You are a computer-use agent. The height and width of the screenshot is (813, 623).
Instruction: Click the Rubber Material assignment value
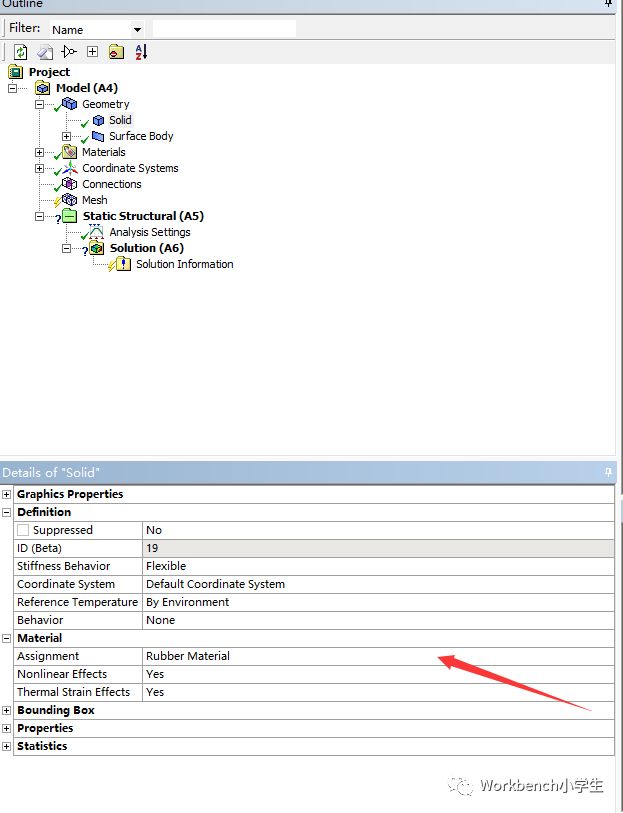[x=188, y=656]
